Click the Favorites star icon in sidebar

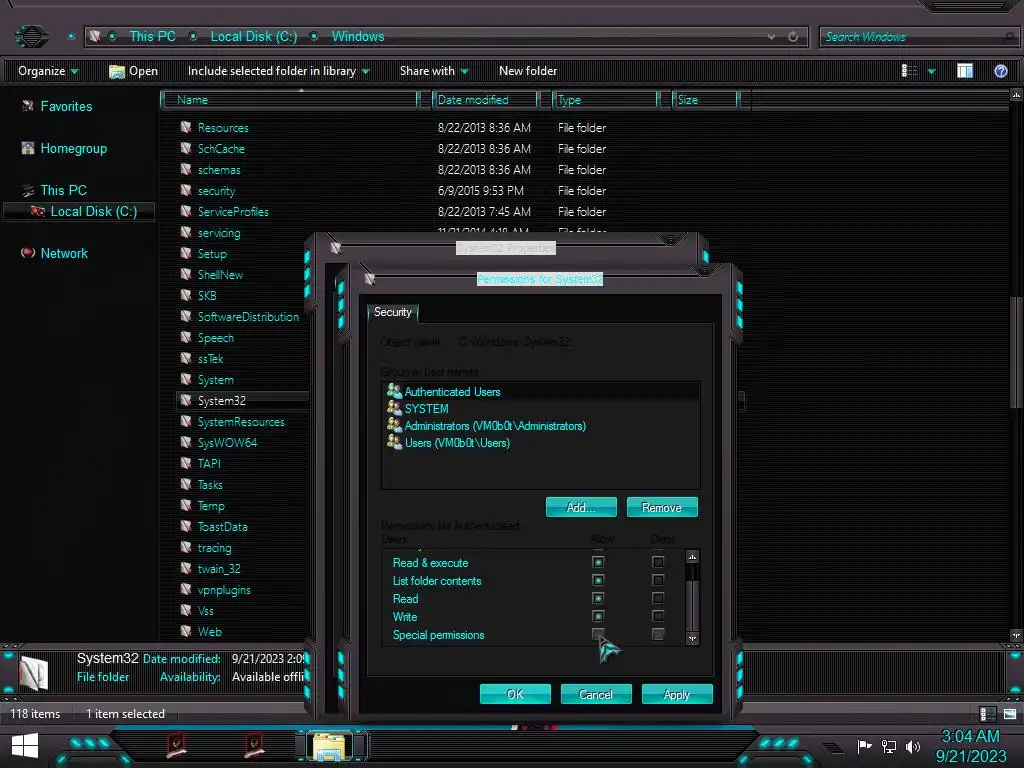pyautogui.click(x=27, y=106)
